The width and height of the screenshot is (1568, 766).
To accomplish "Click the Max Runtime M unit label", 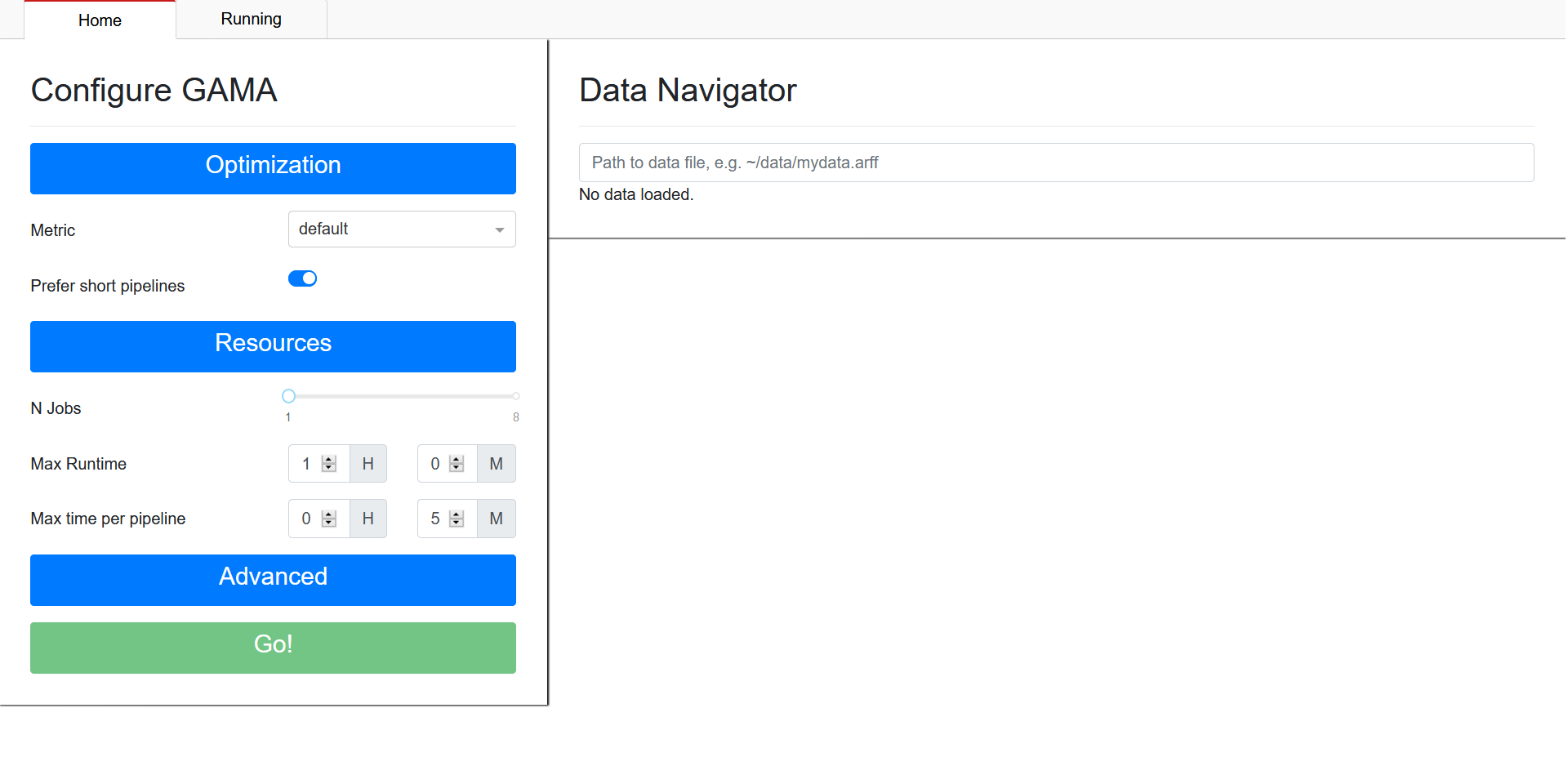I will coord(497,464).
